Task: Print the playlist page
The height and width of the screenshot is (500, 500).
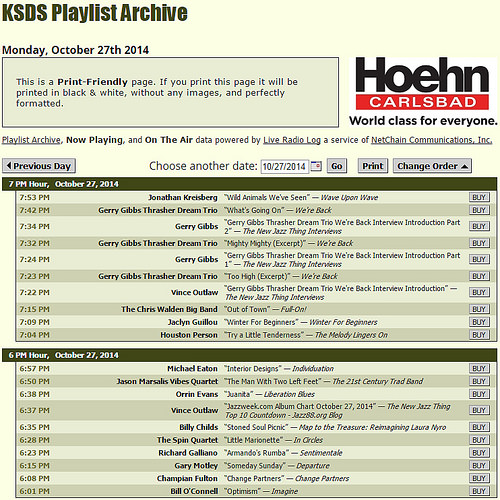Action: point(373,166)
